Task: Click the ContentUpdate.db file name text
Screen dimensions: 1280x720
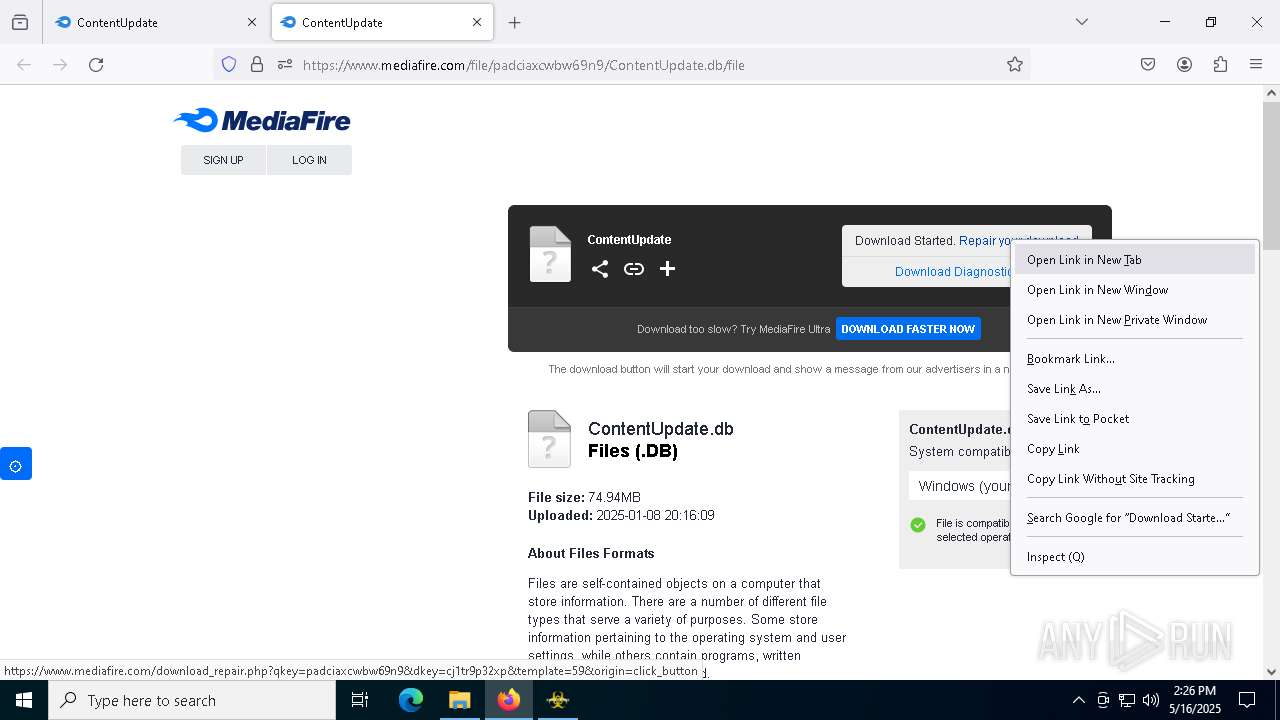Action: 661,429
